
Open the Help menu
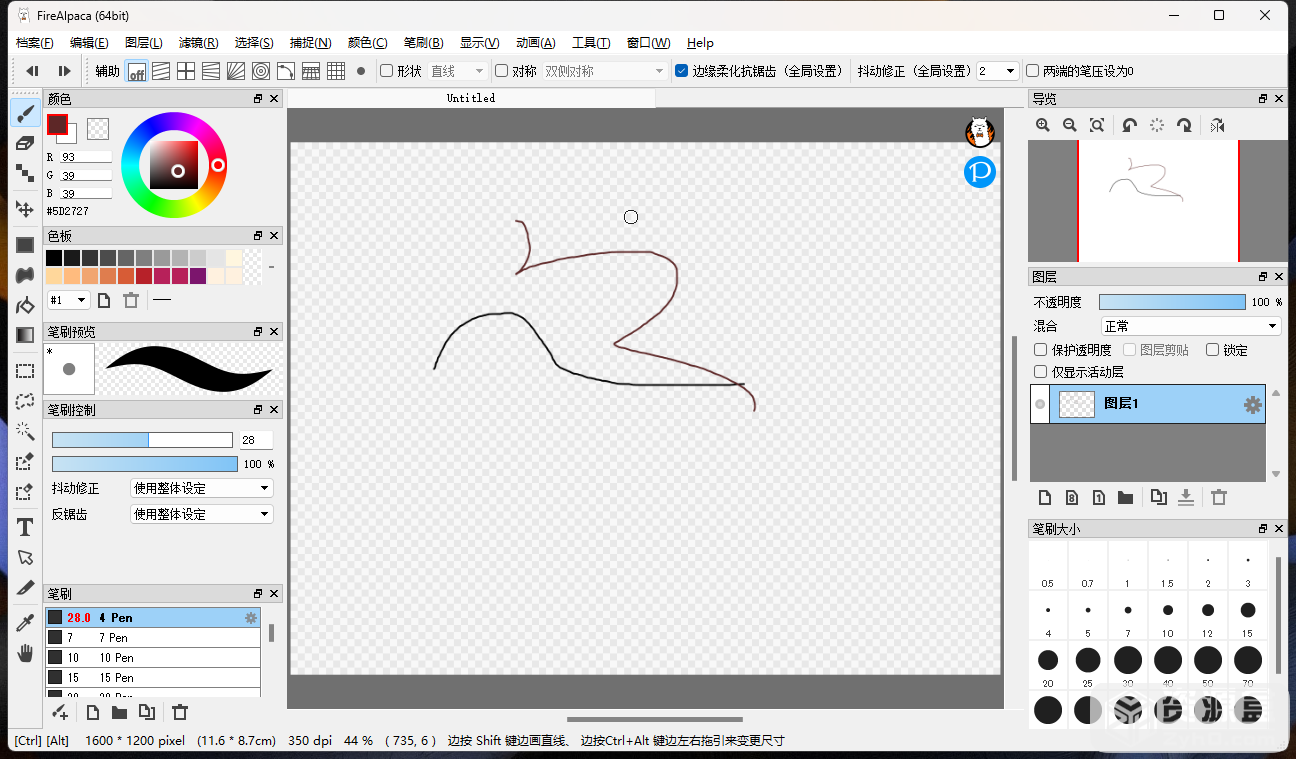[700, 43]
